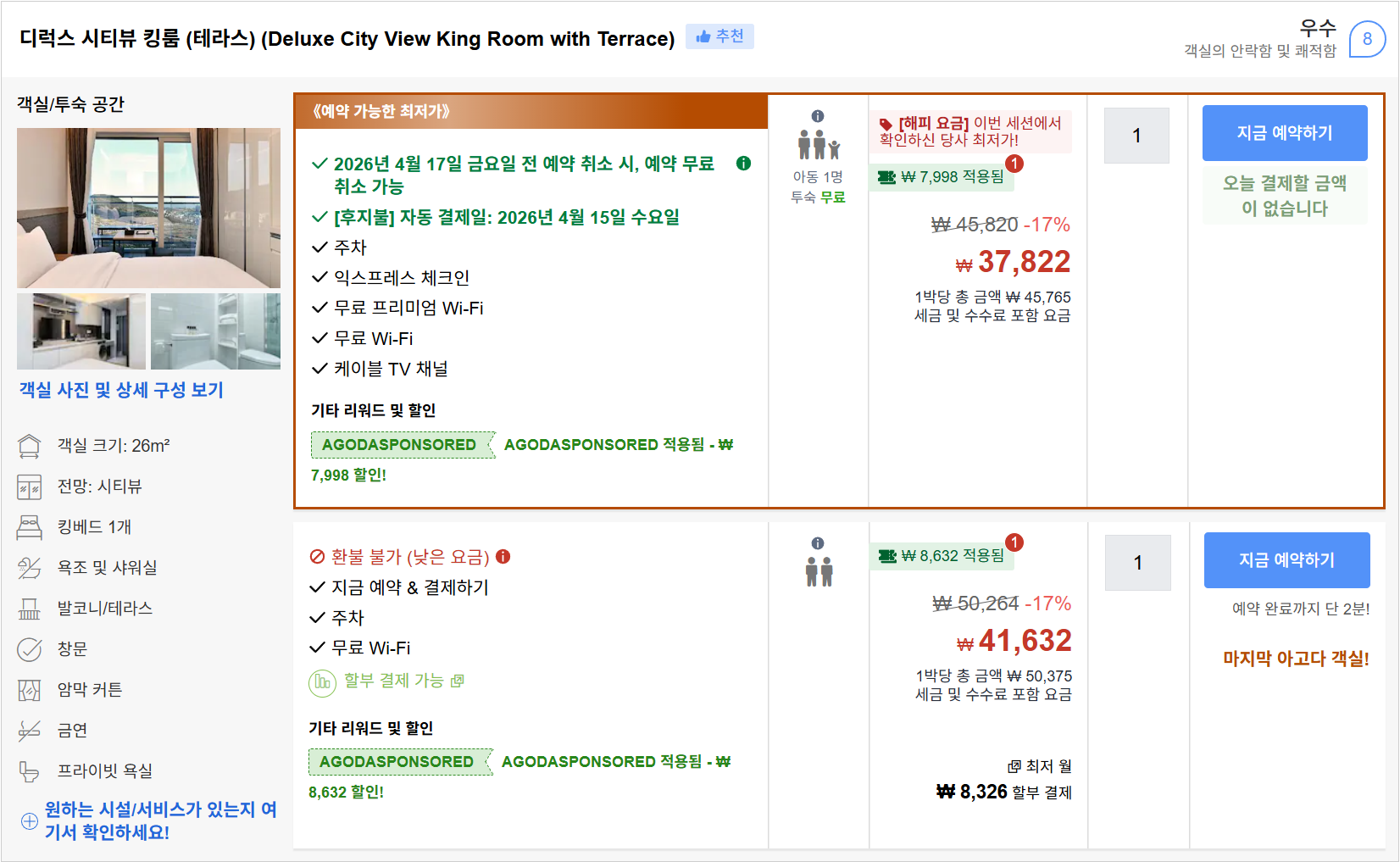Click 지금 예약하기 for the lowest-price room

click(1285, 133)
